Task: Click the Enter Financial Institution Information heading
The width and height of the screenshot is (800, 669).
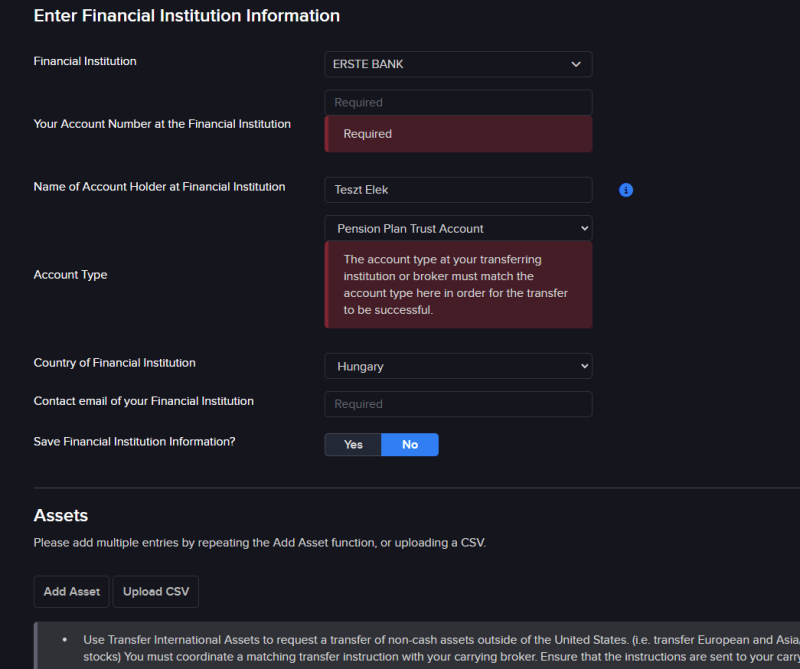Action: 187,16
